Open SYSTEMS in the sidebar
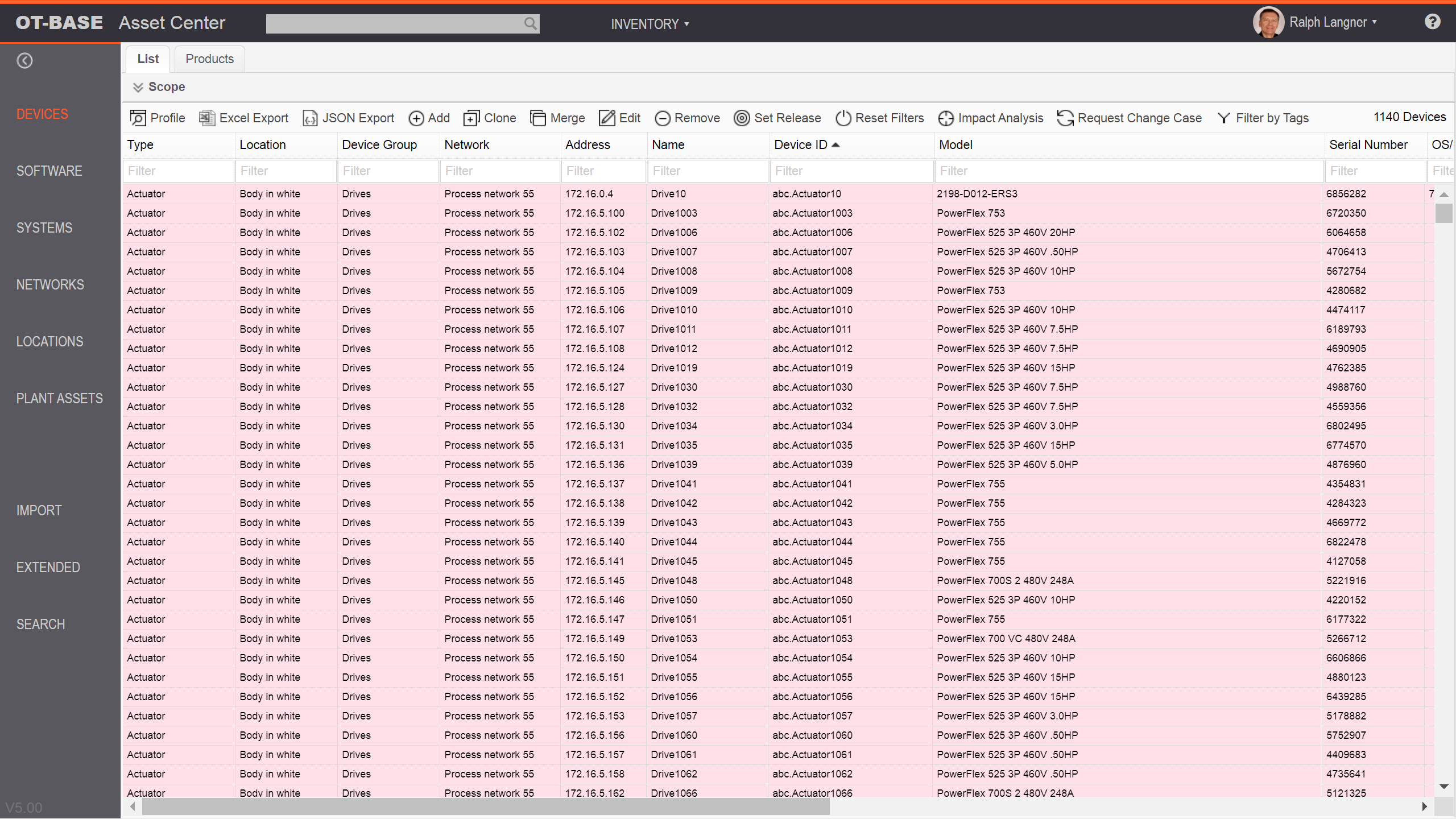 click(44, 227)
